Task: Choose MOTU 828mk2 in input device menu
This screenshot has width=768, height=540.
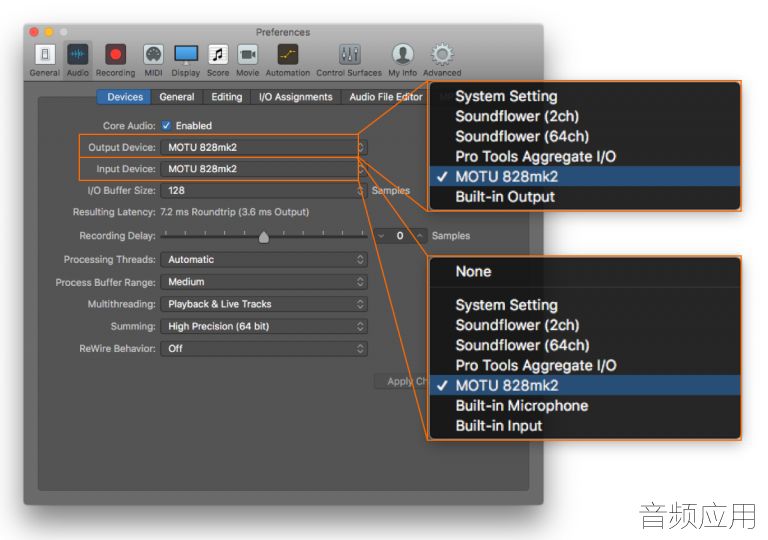Action: tap(585, 385)
